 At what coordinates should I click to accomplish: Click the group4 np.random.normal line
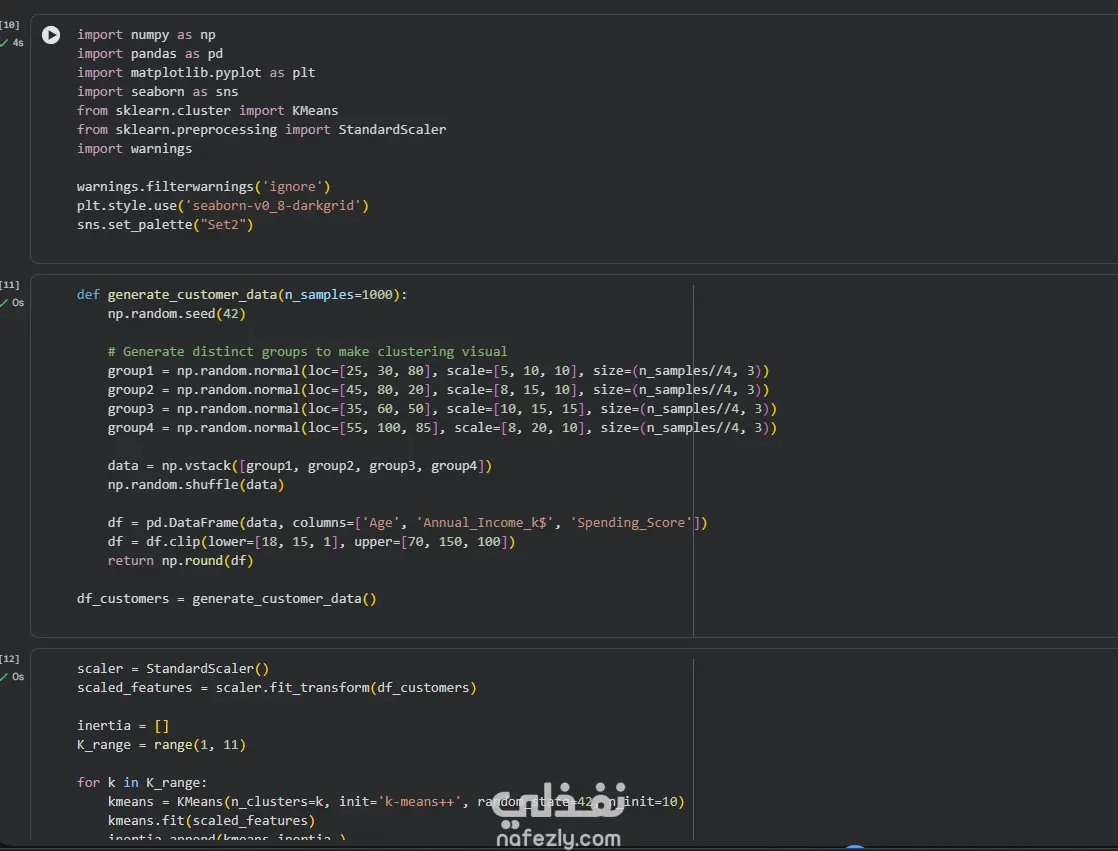click(x=442, y=428)
